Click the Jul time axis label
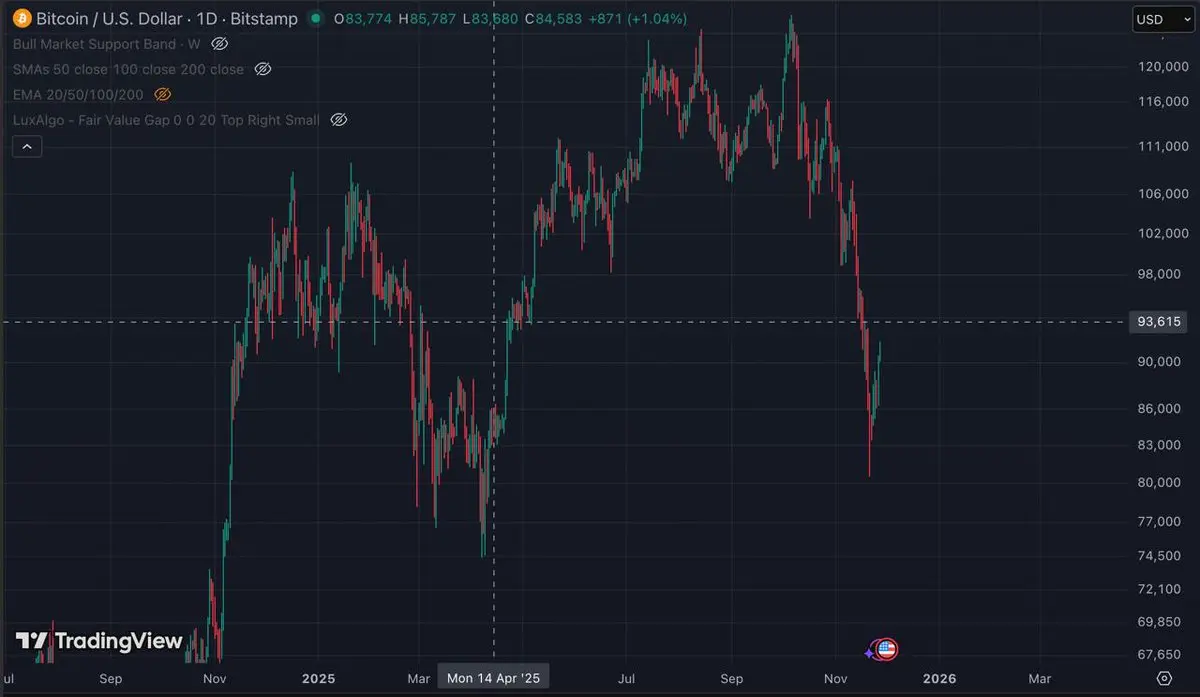 coord(628,678)
